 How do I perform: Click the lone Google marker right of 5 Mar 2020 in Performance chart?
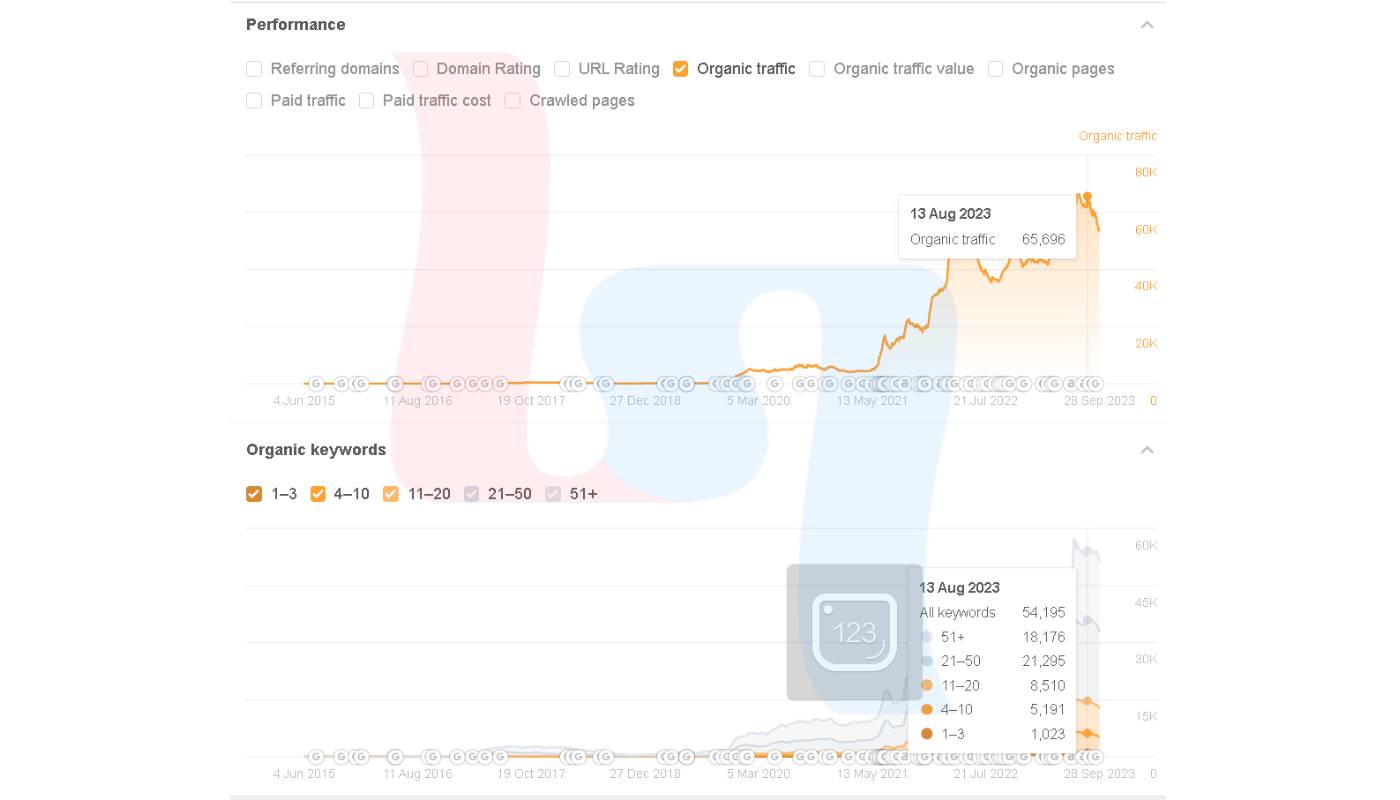pos(774,383)
